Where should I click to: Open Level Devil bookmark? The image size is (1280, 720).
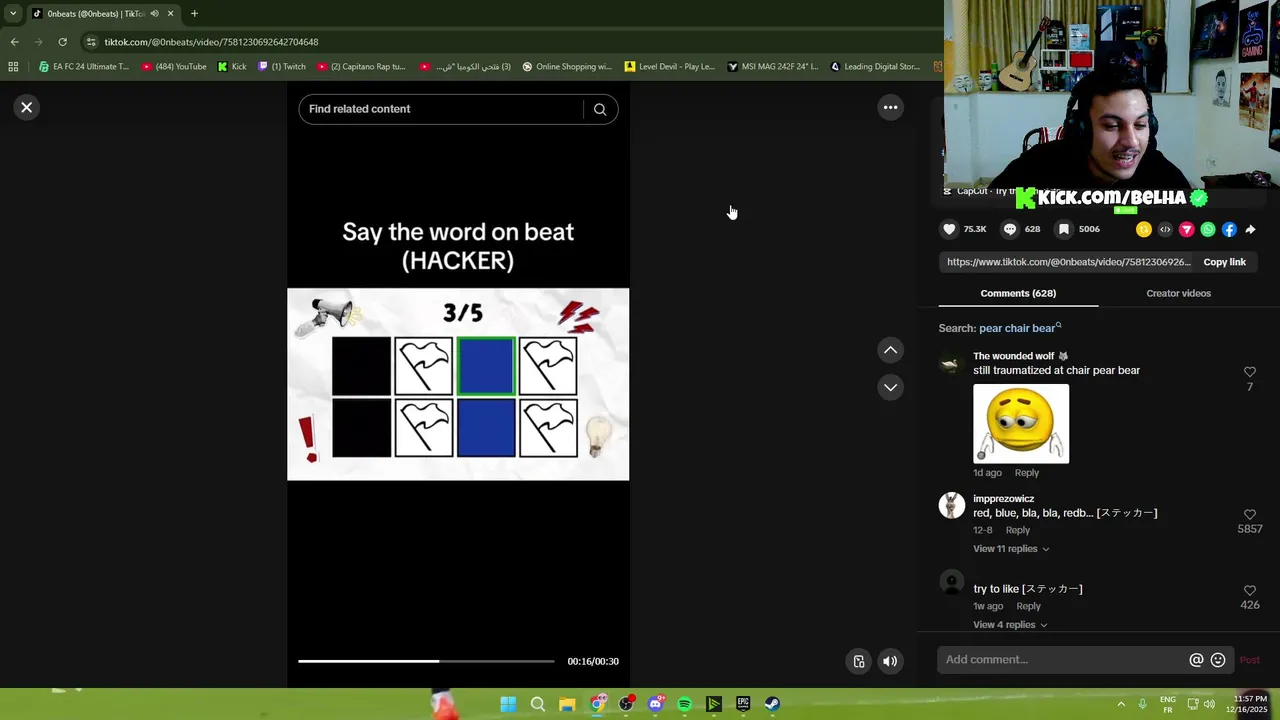(670, 67)
